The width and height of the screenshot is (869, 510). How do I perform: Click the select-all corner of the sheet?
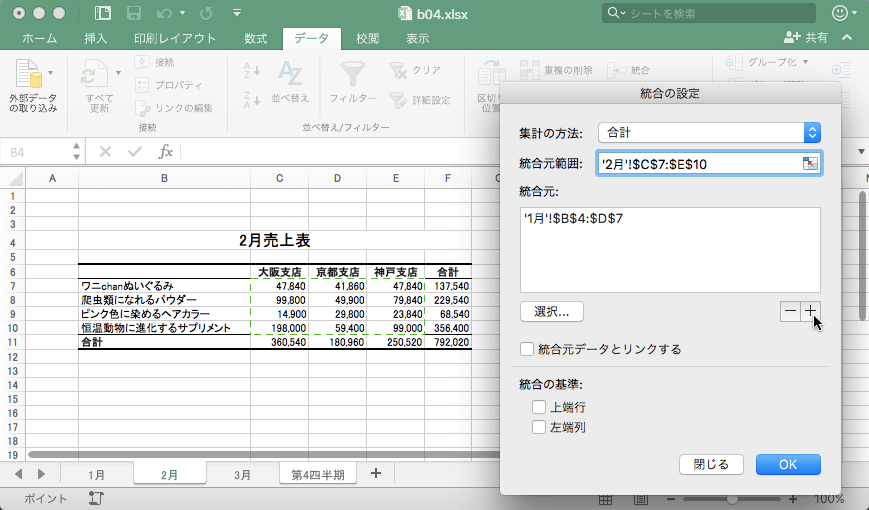[13, 178]
